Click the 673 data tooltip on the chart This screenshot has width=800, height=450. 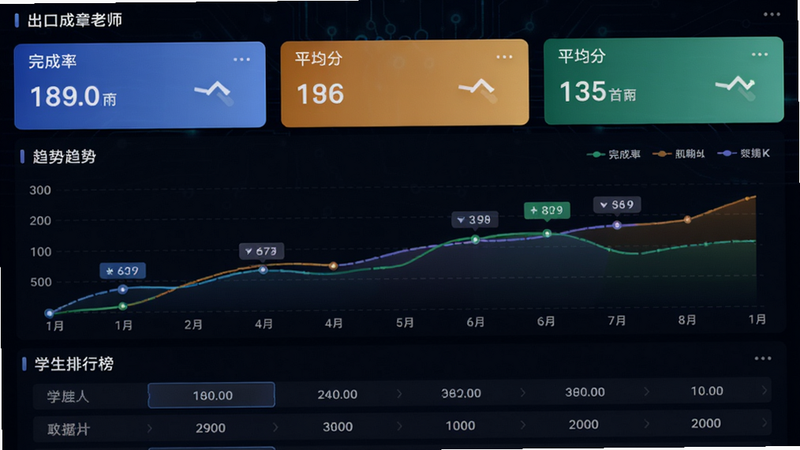(x=261, y=251)
